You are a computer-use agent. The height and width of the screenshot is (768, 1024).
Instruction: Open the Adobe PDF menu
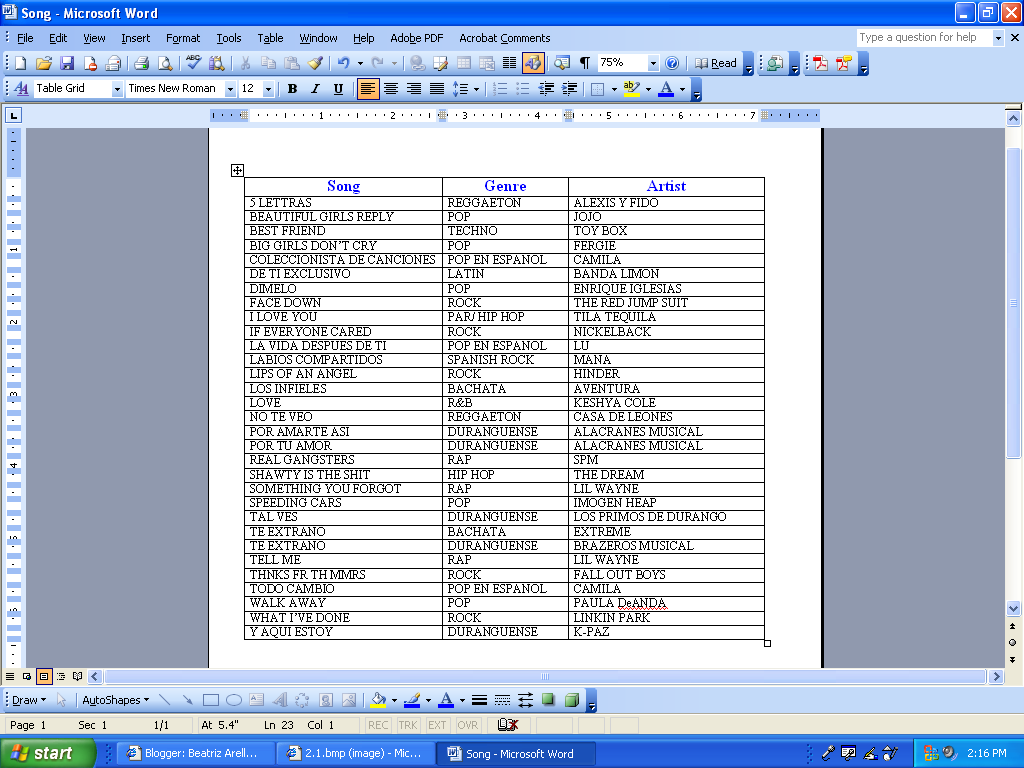(x=416, y=38)
